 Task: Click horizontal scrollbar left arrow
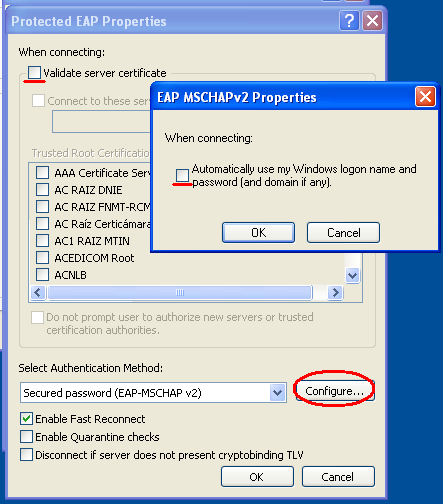click(38, 293)
